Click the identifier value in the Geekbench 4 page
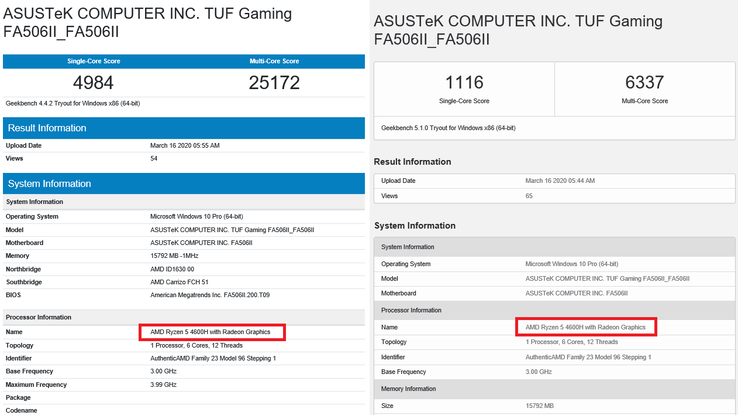The width and height of the screenshot is (738, 415). pyautogui.click(x=213, y=359)
